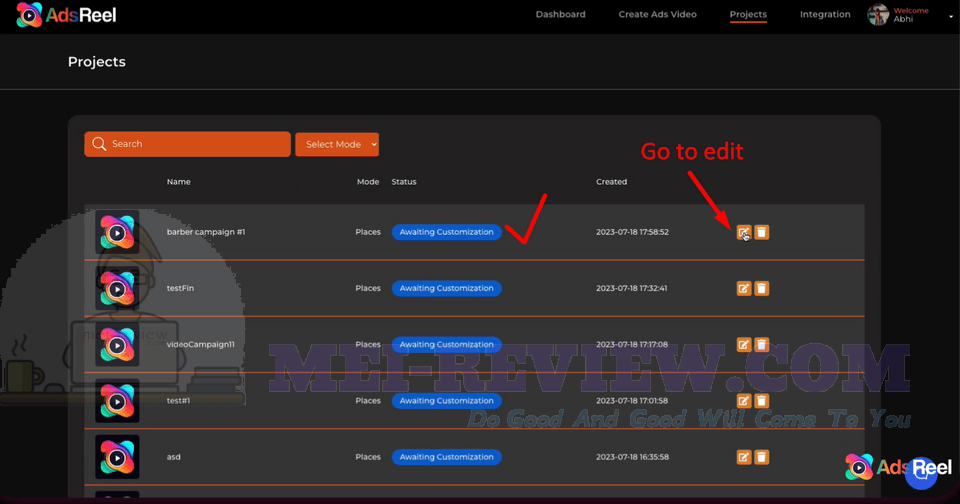Delete the barber campaign #1 project
Image resolution: width=960 pixels, height=504 pixels.
pos(762,232)
